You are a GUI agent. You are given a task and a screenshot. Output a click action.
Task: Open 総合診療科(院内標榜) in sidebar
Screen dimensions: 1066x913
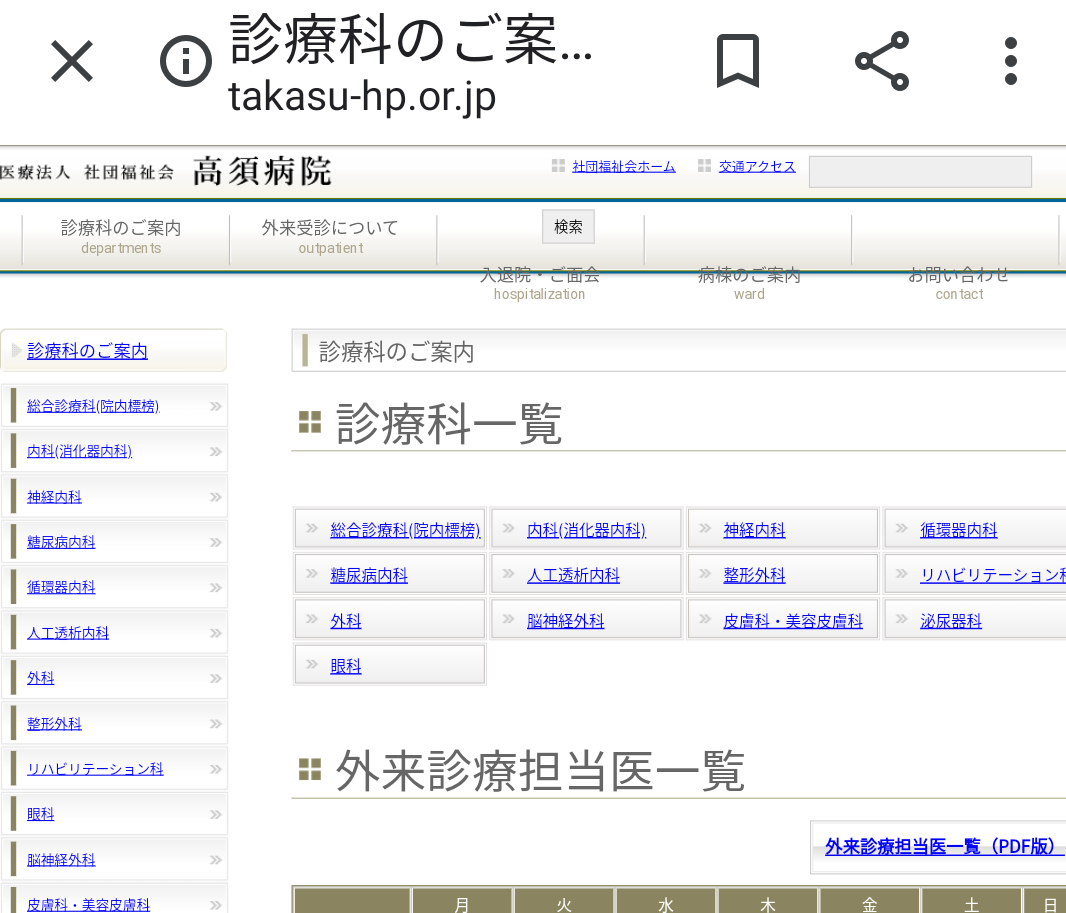tap(93, 406)
